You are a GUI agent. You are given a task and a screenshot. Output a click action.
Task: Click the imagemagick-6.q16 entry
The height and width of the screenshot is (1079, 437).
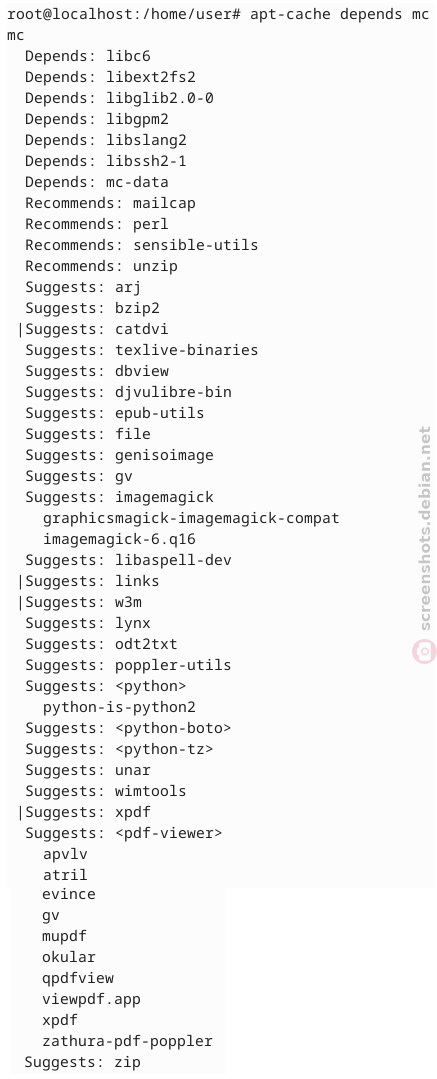[120, 539]
